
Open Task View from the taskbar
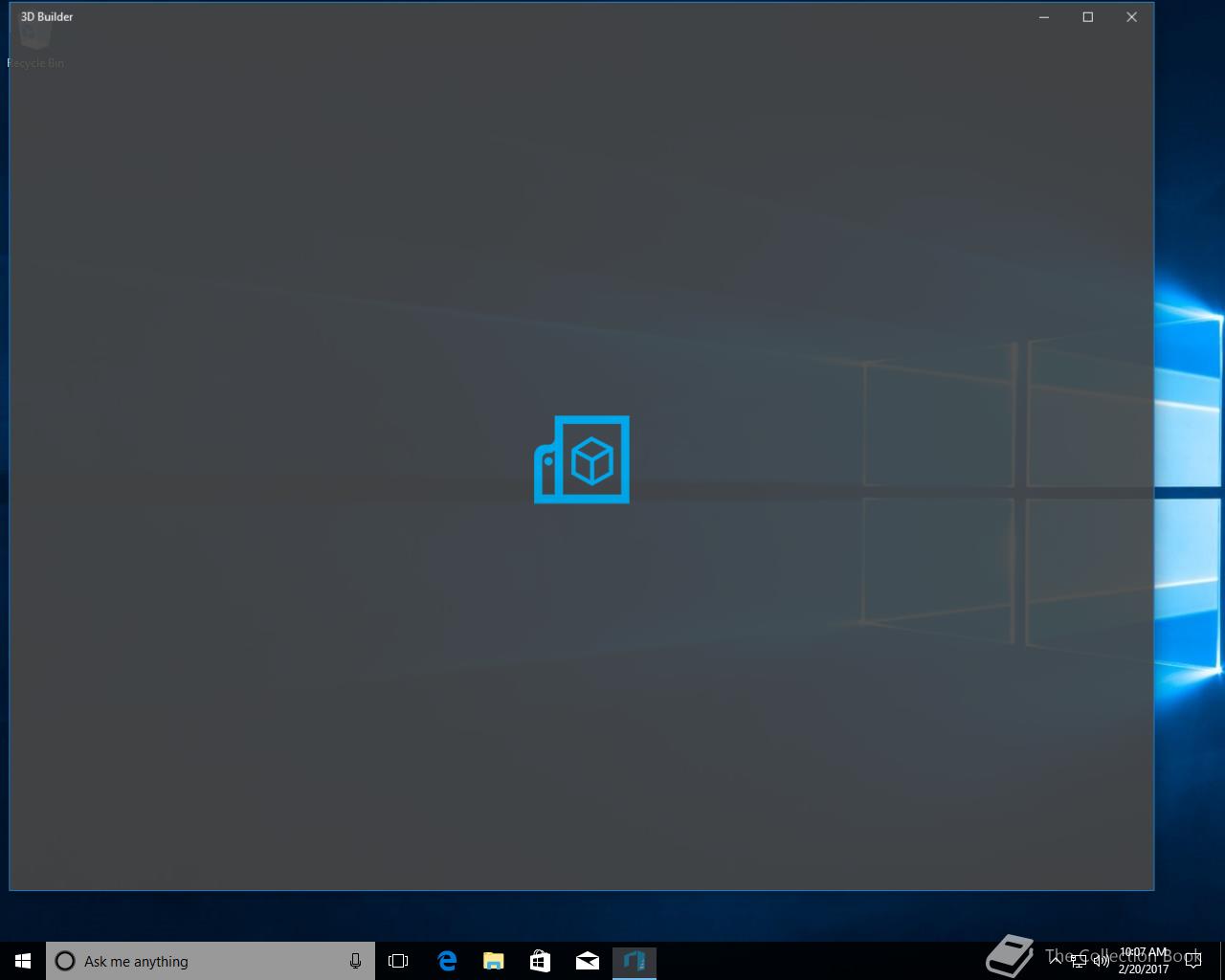398,961
